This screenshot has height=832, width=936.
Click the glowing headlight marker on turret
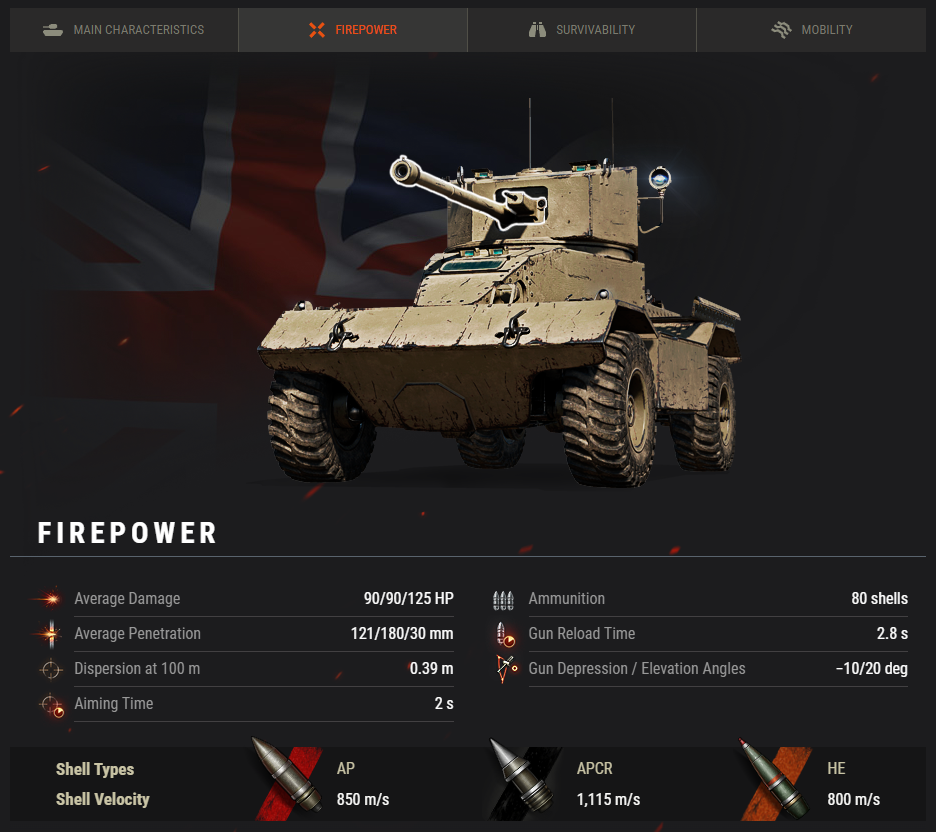[660, 177]
